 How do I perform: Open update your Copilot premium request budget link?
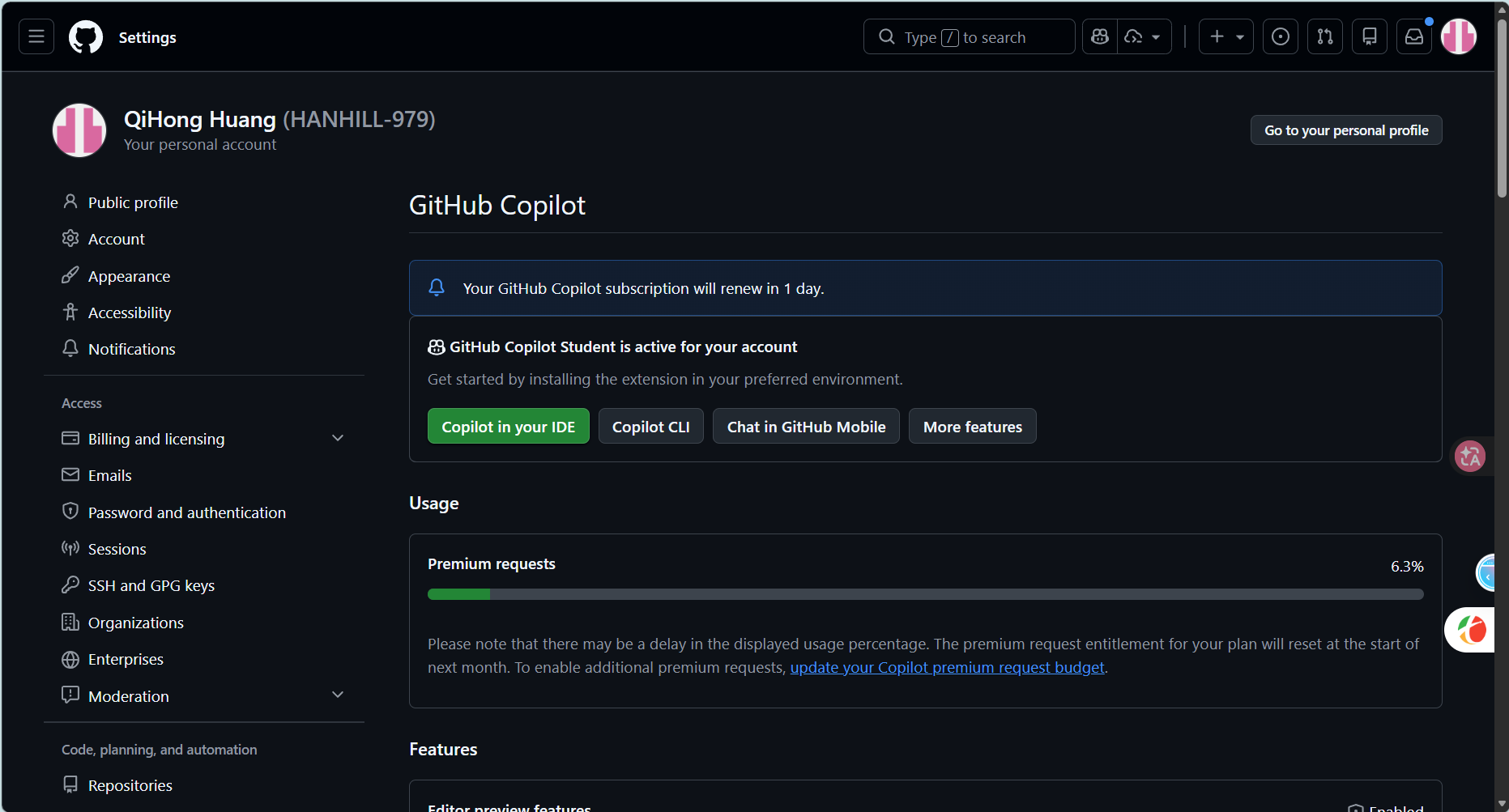pos(947,667)
